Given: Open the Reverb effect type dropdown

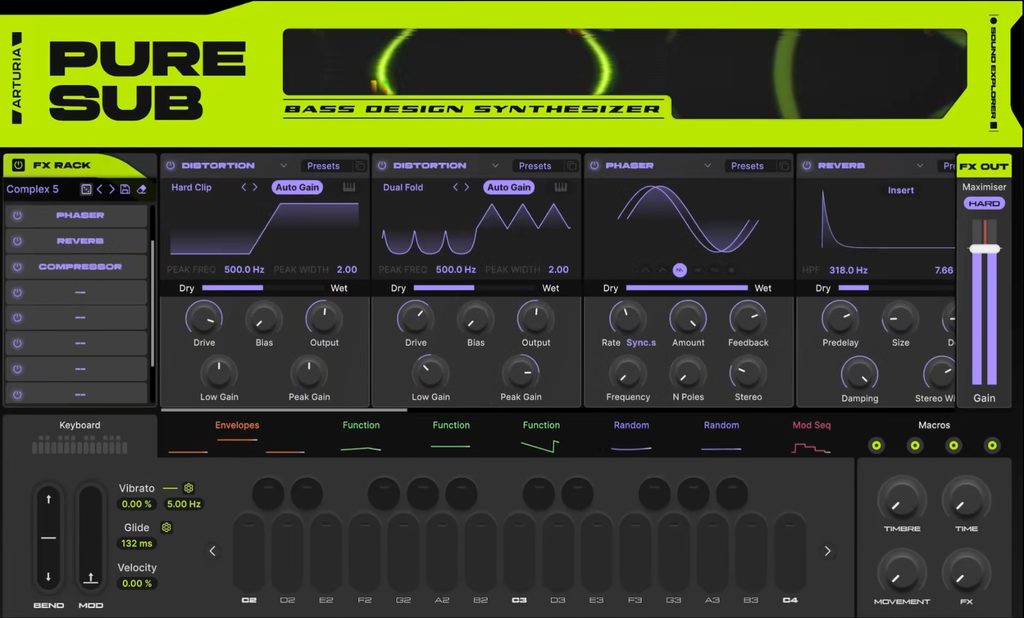Looking at the screenshot, I should click(x=920, y=166).
